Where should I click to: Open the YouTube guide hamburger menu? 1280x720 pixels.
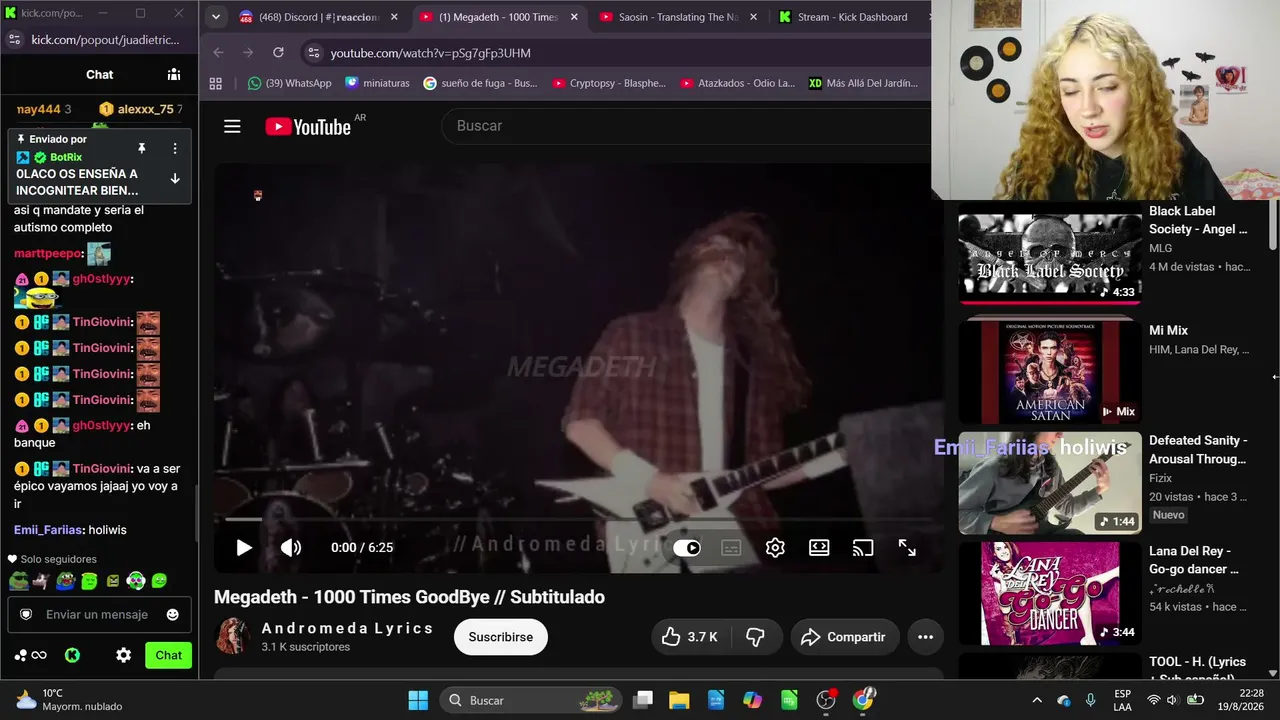click(232, 126)
